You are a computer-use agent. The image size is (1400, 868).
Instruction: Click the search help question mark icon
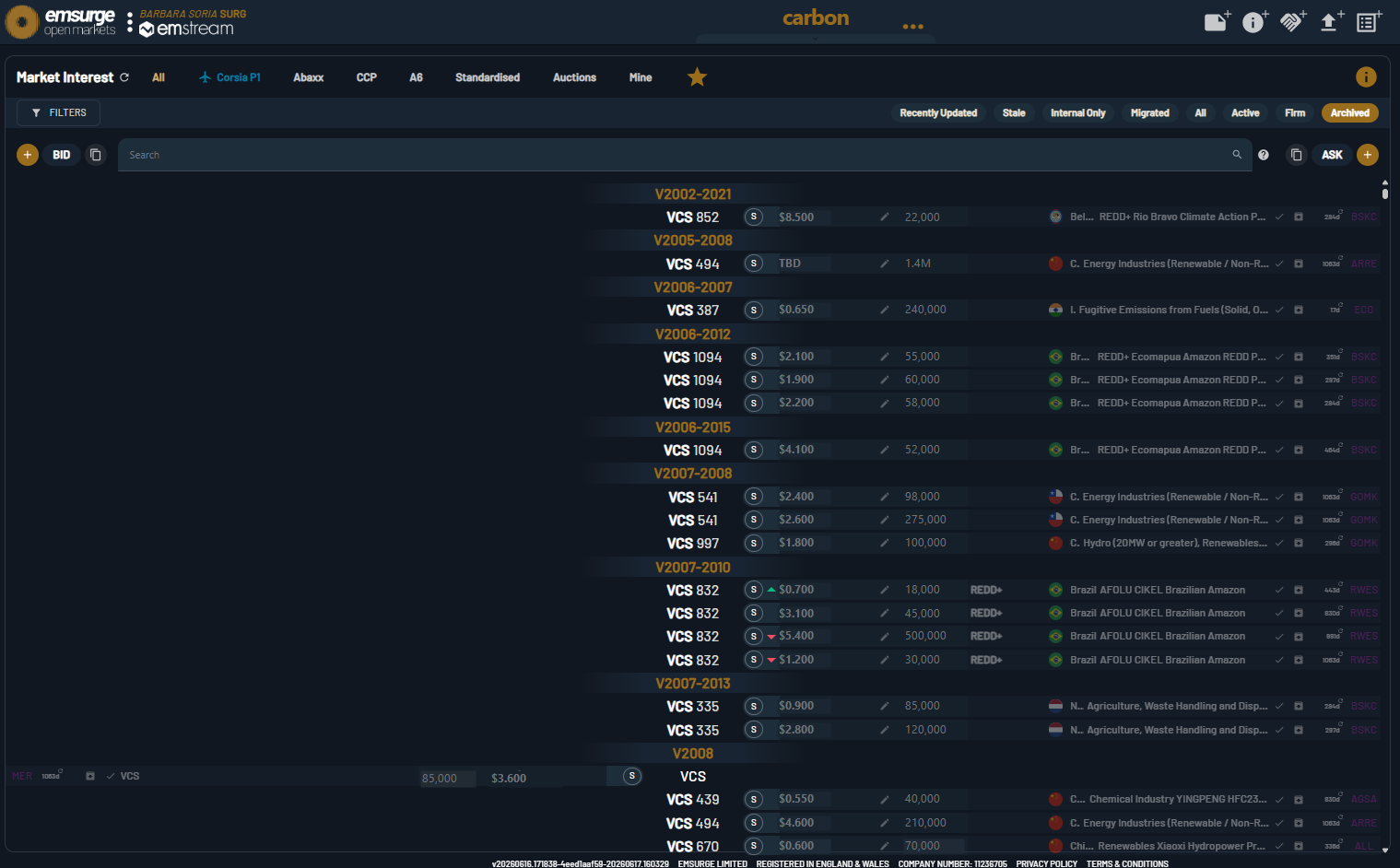coord(1264,155)
